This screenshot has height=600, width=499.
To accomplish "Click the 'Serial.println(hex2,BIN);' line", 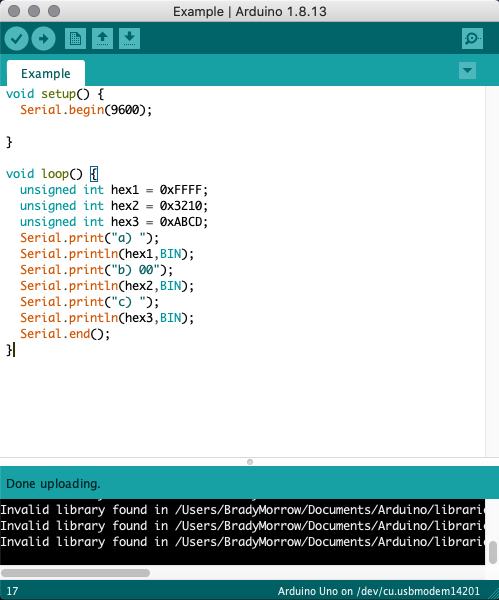I will click(x=107, y=286).
